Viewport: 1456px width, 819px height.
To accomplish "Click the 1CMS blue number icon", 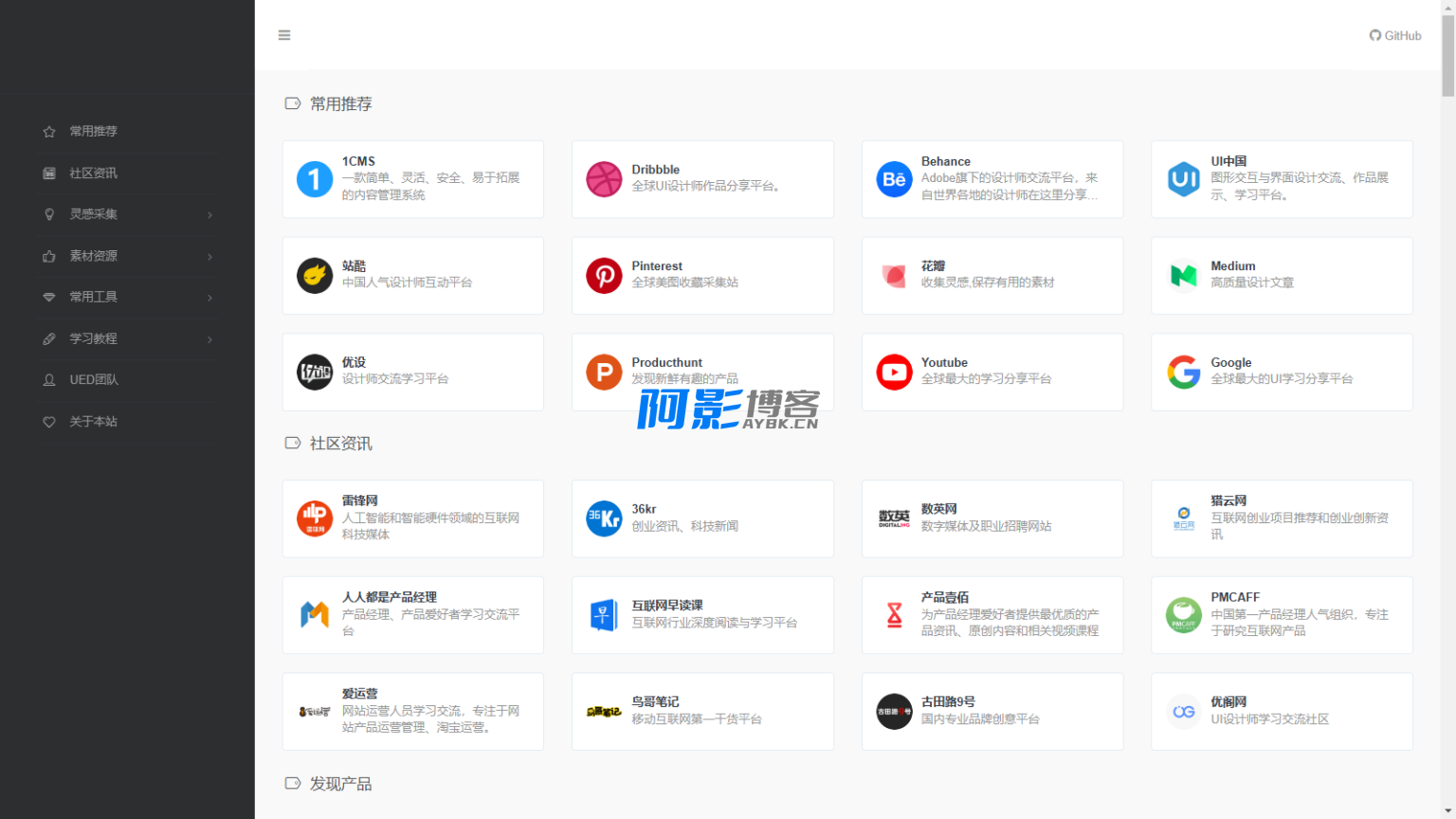I will (x=315, y=179).
